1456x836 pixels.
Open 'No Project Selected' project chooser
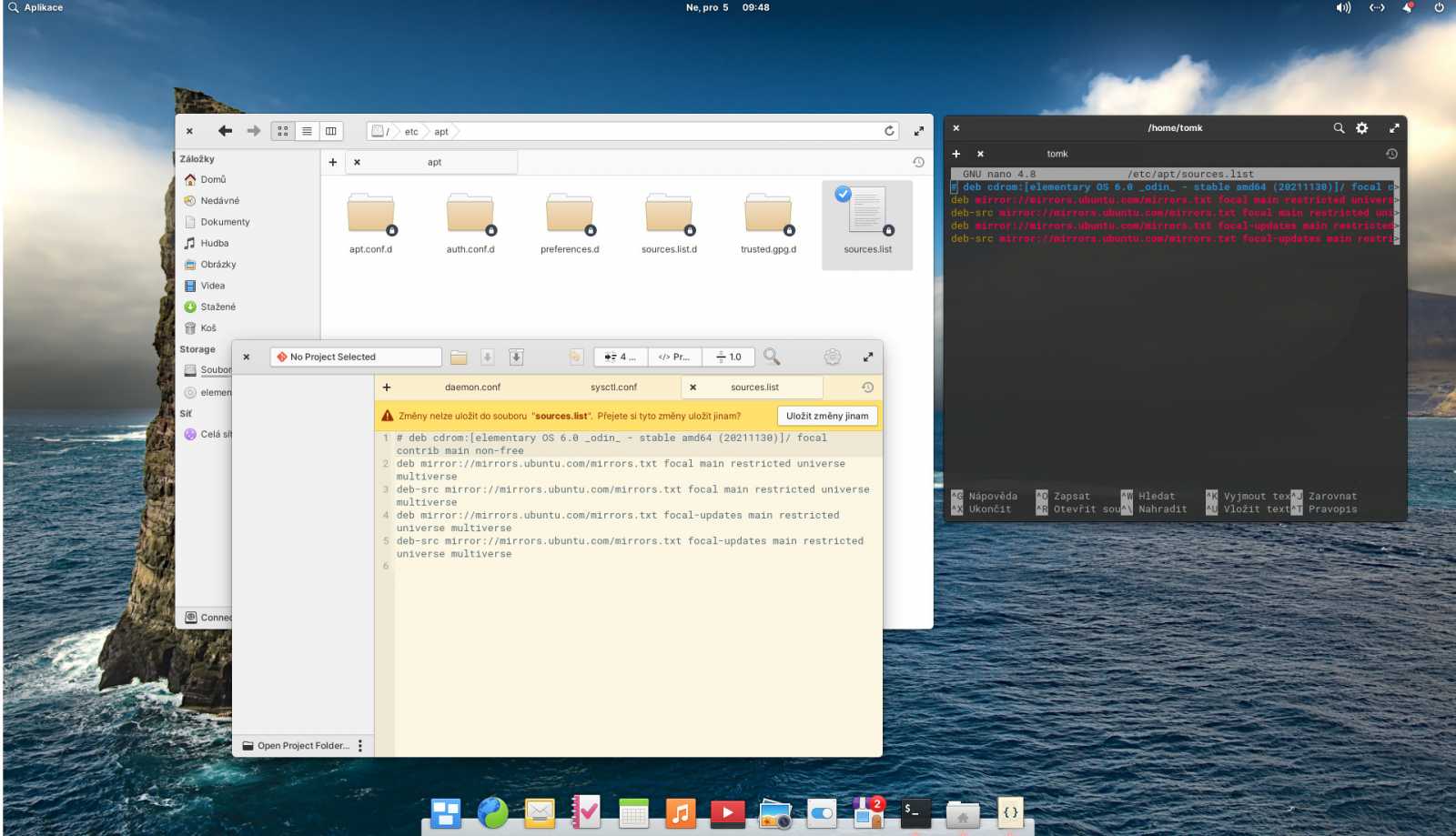pos(356,357)
